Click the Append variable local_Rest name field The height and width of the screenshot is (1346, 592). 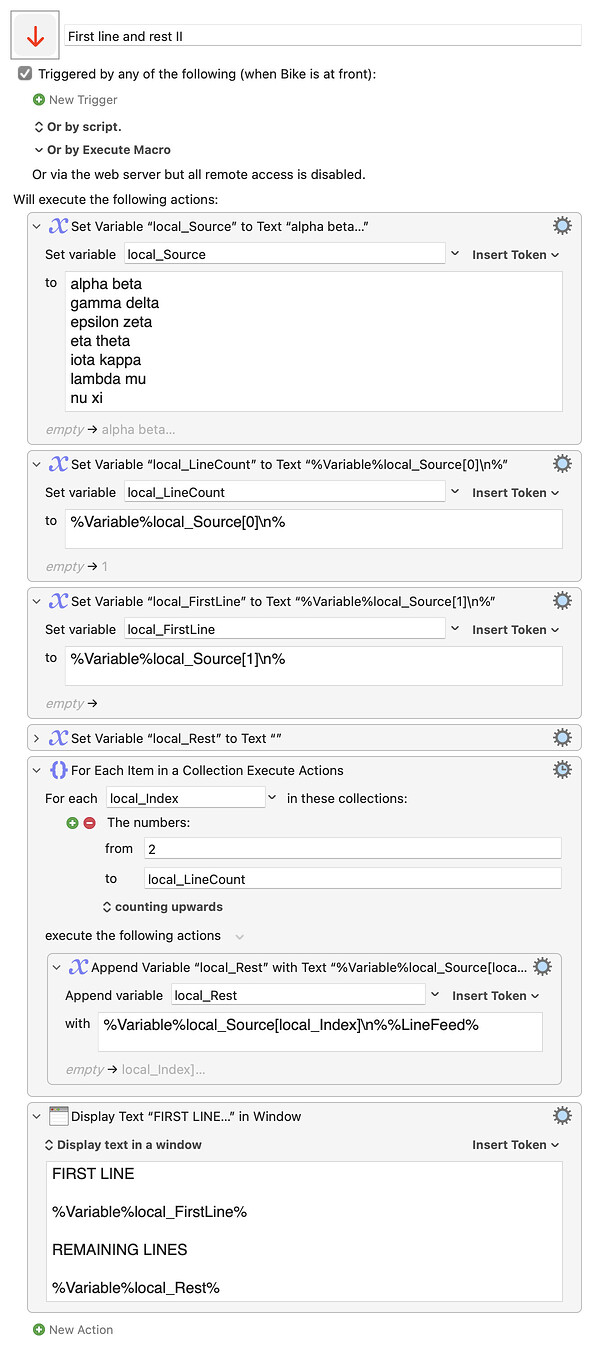pos(298,995)
